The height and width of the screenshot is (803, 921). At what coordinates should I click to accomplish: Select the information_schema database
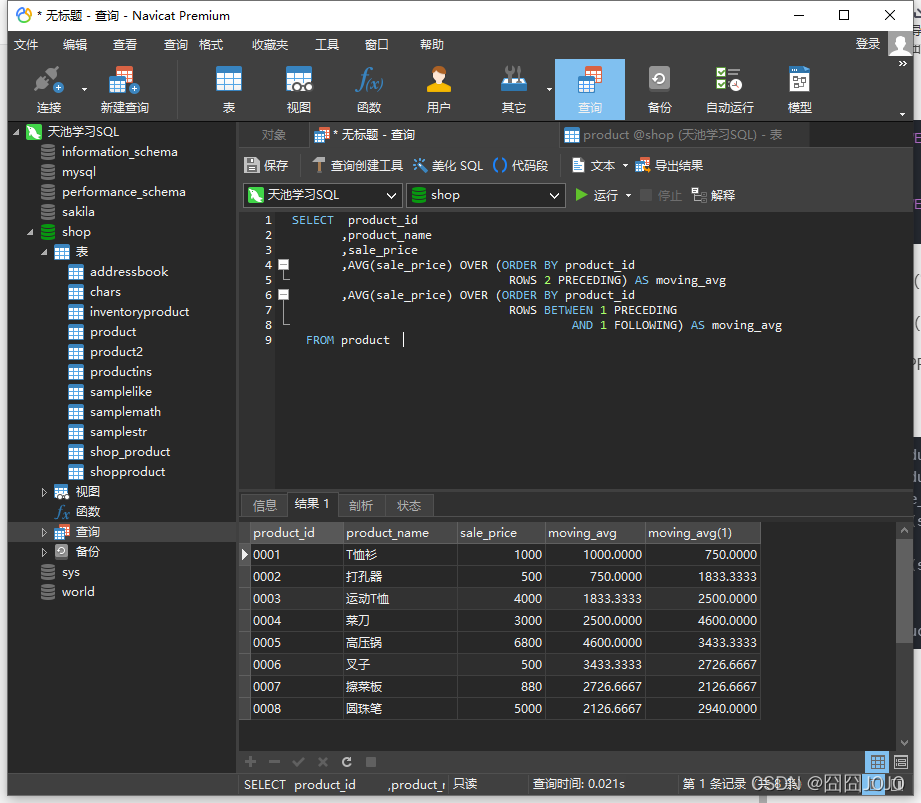(119, 152)
